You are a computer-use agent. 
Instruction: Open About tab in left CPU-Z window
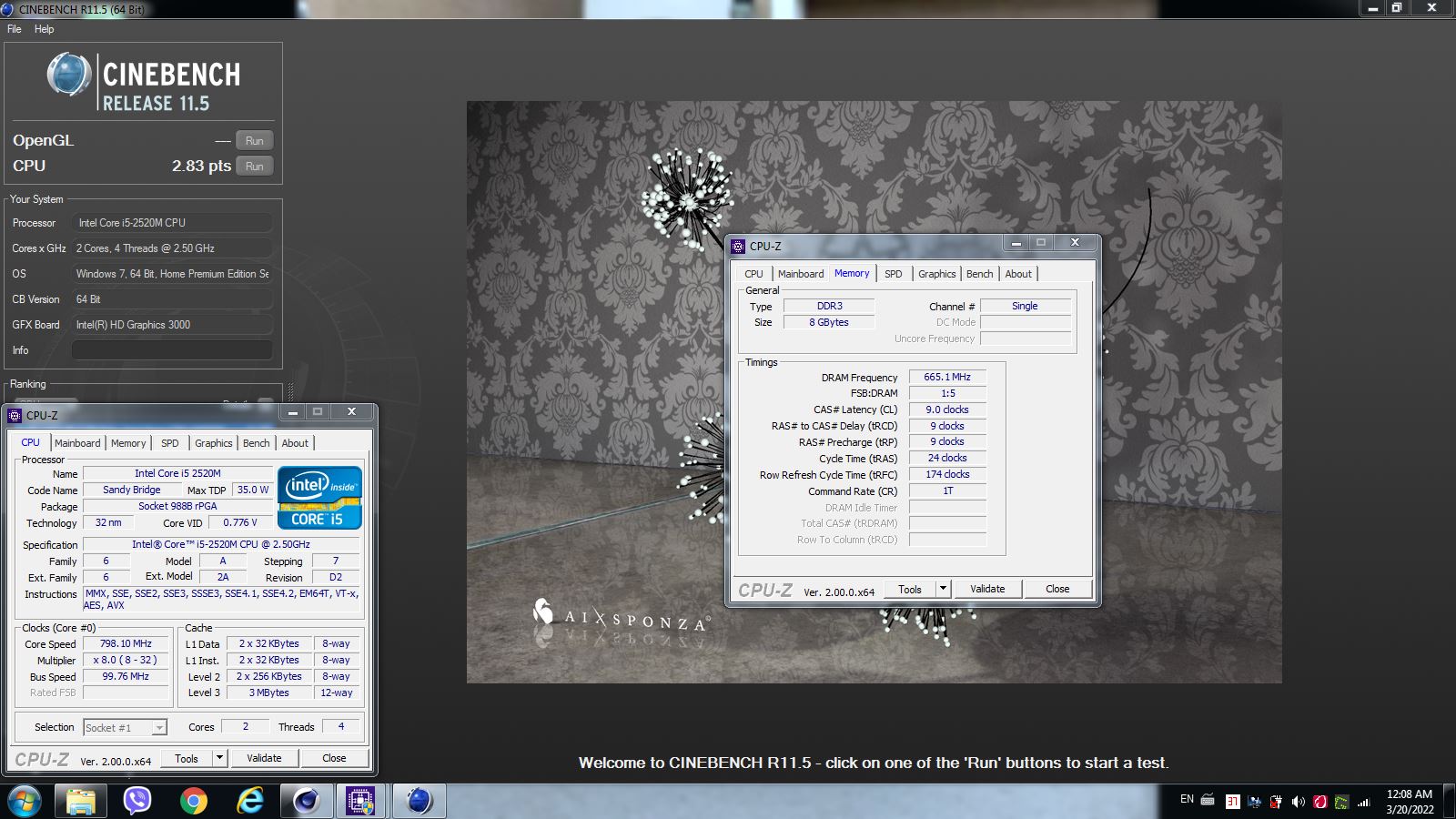(295, 443)
